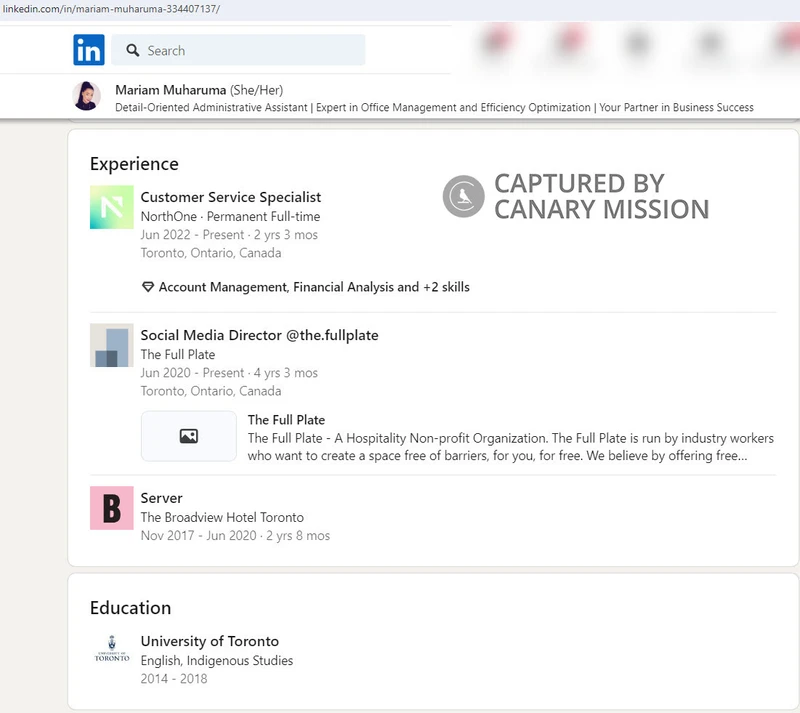
Task: Click the browser URL address text
Action: [112, 9]
